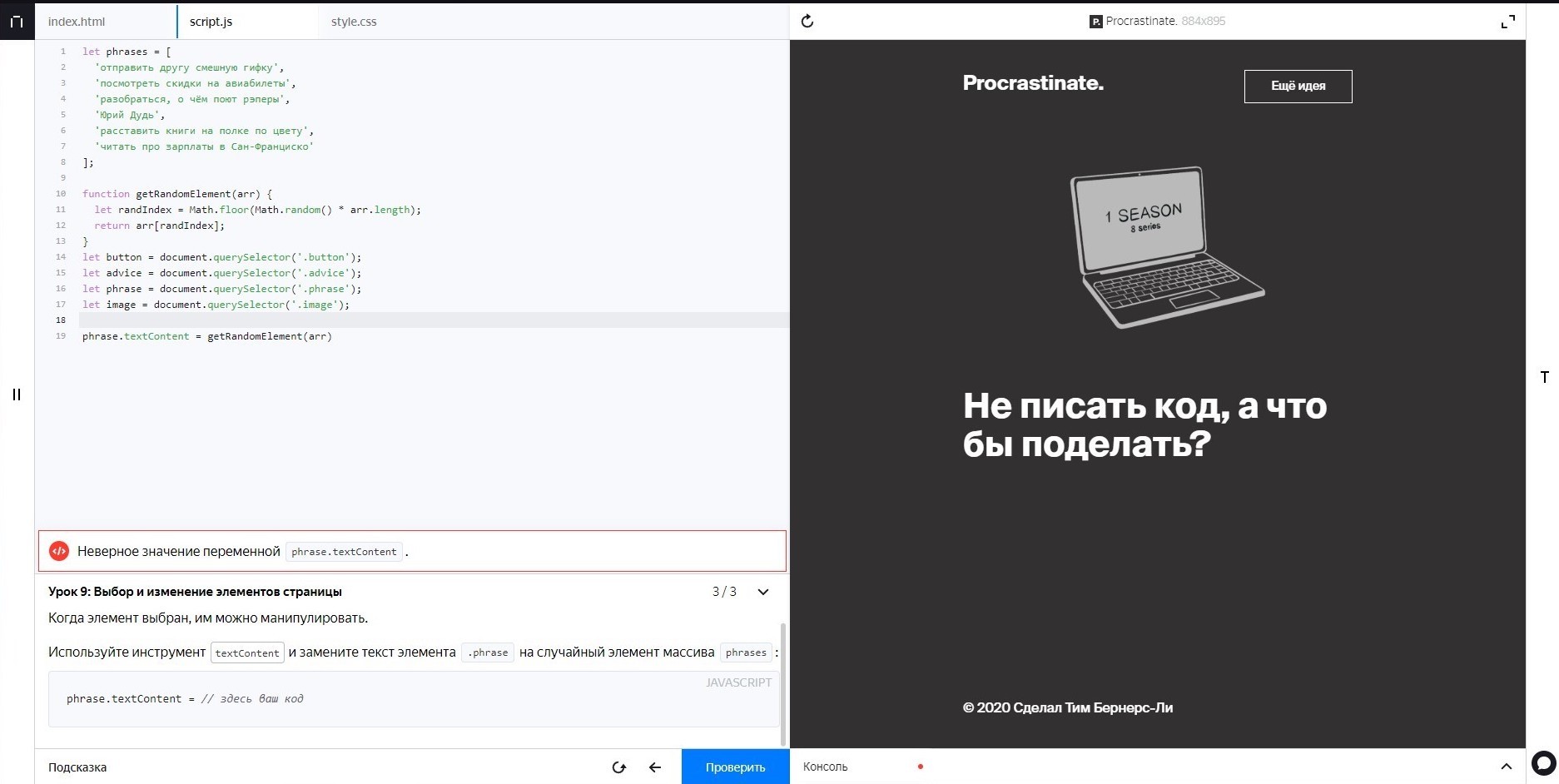
Task: Click the Practicum logo icon at top-left
Action: click(x=17, y=22)
